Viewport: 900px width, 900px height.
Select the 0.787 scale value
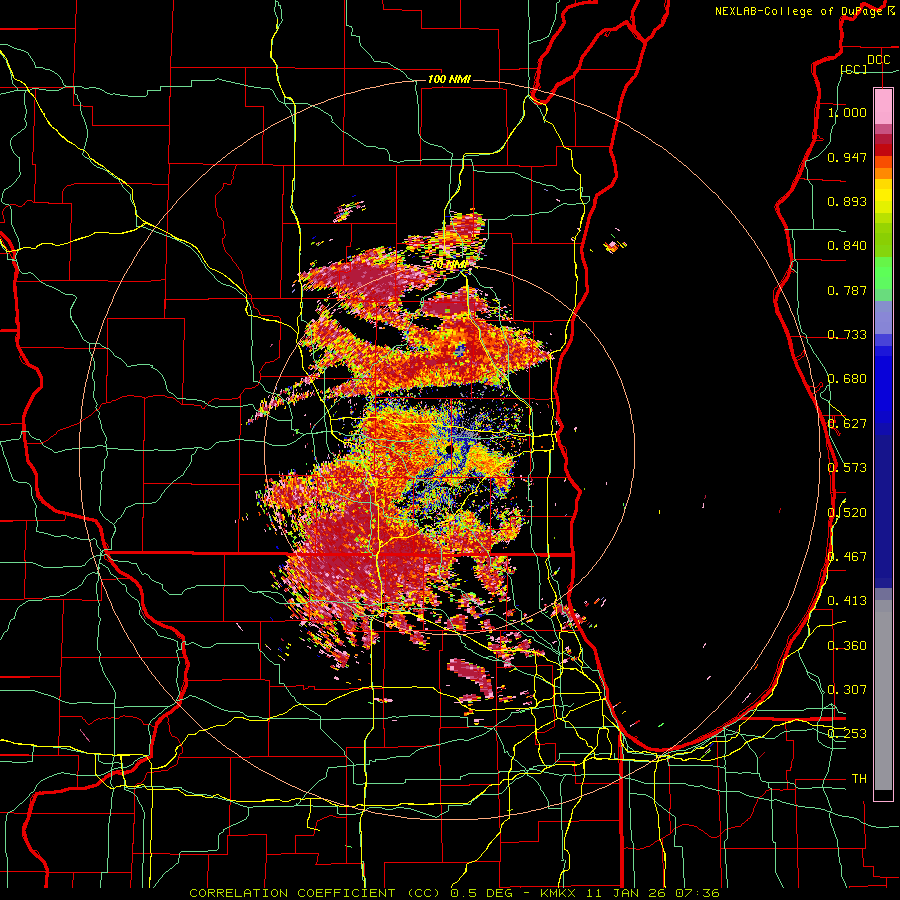point(847,290)
